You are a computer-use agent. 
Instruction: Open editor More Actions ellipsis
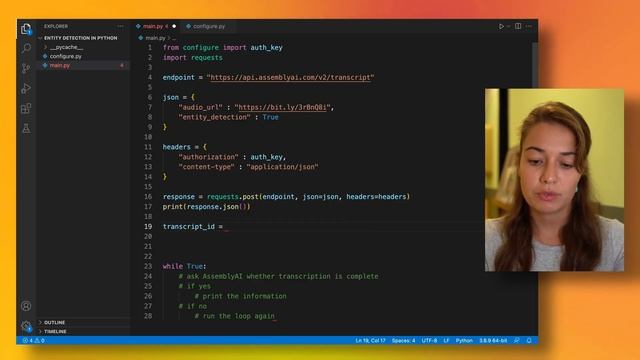pyautogui.click(x=529, y=26)
